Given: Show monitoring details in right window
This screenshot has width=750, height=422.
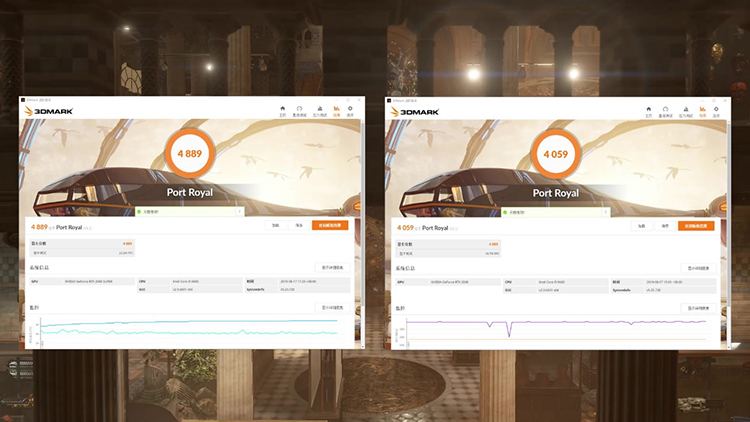Looking at the screenshot, I should point(698,309).
